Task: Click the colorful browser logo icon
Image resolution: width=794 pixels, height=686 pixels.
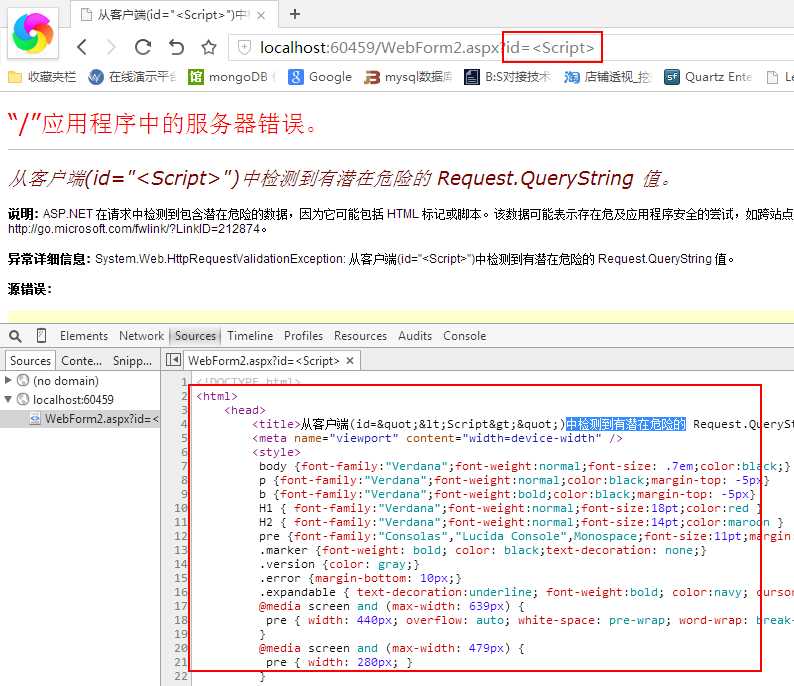Action: [33, 33]
